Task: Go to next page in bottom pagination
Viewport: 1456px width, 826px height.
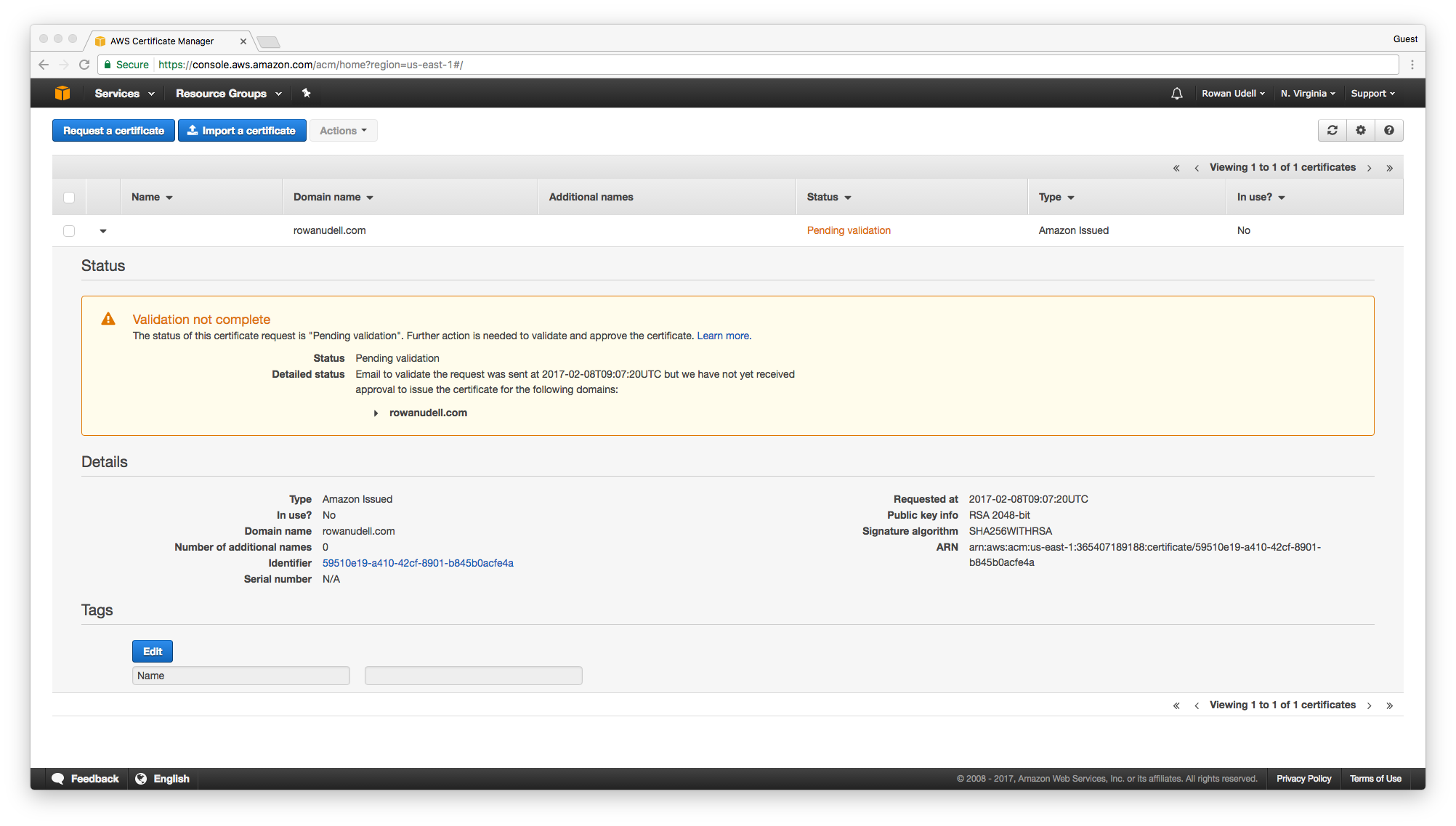Action: pos(1370,705)
